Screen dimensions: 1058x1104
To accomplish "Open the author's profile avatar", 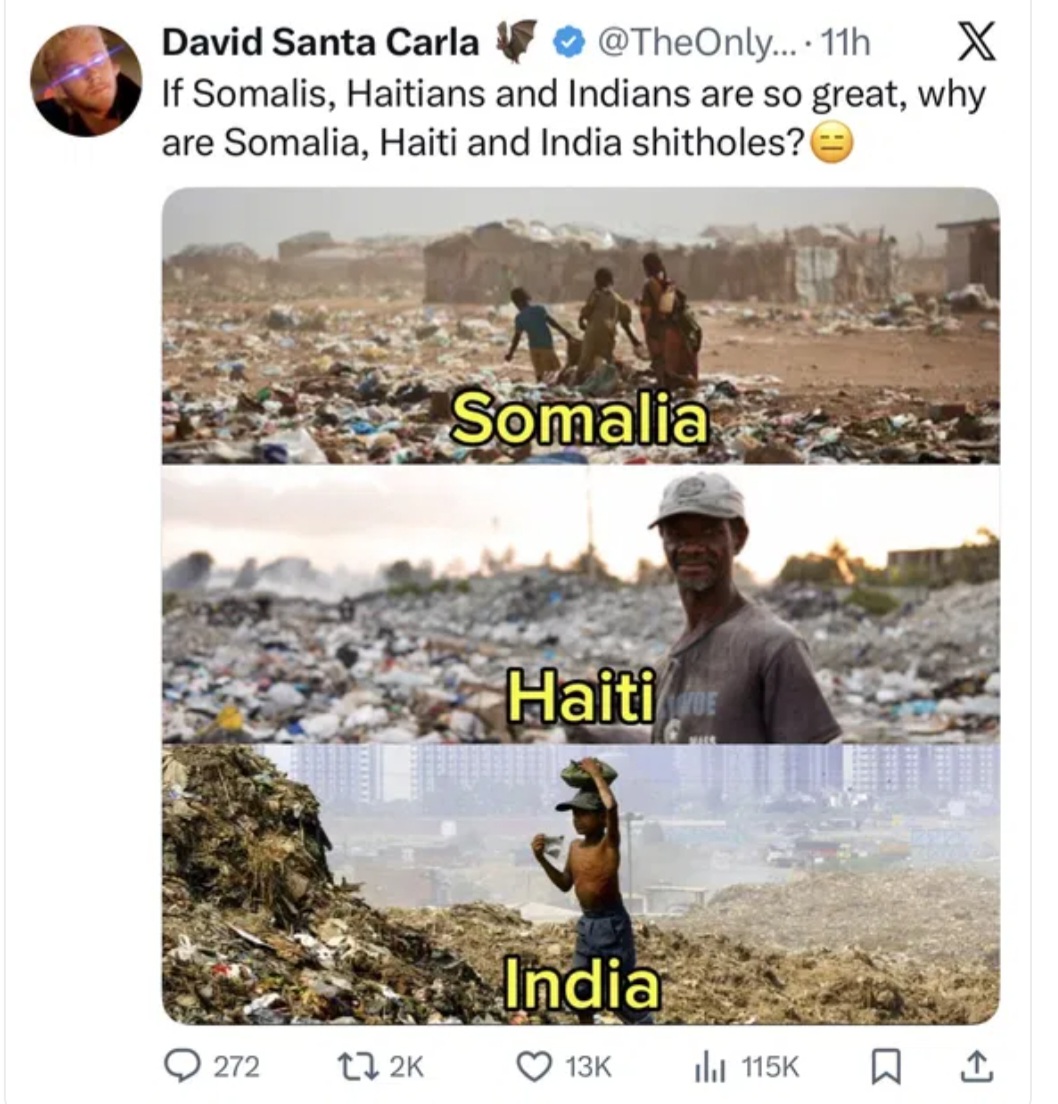I will 86,81.
